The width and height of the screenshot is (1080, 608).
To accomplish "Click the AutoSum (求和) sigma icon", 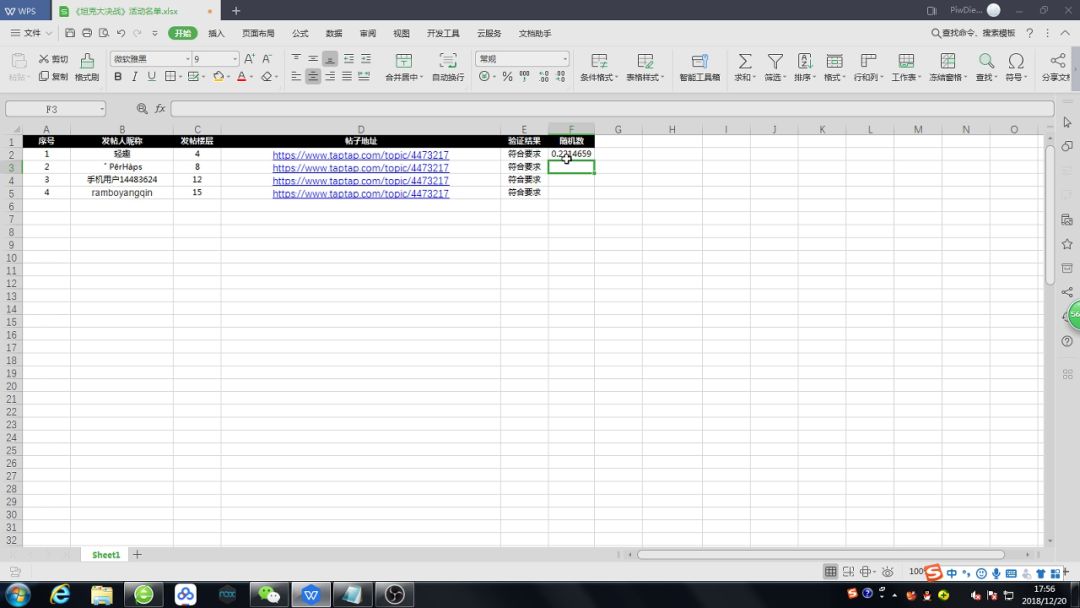I will [744, 61].
